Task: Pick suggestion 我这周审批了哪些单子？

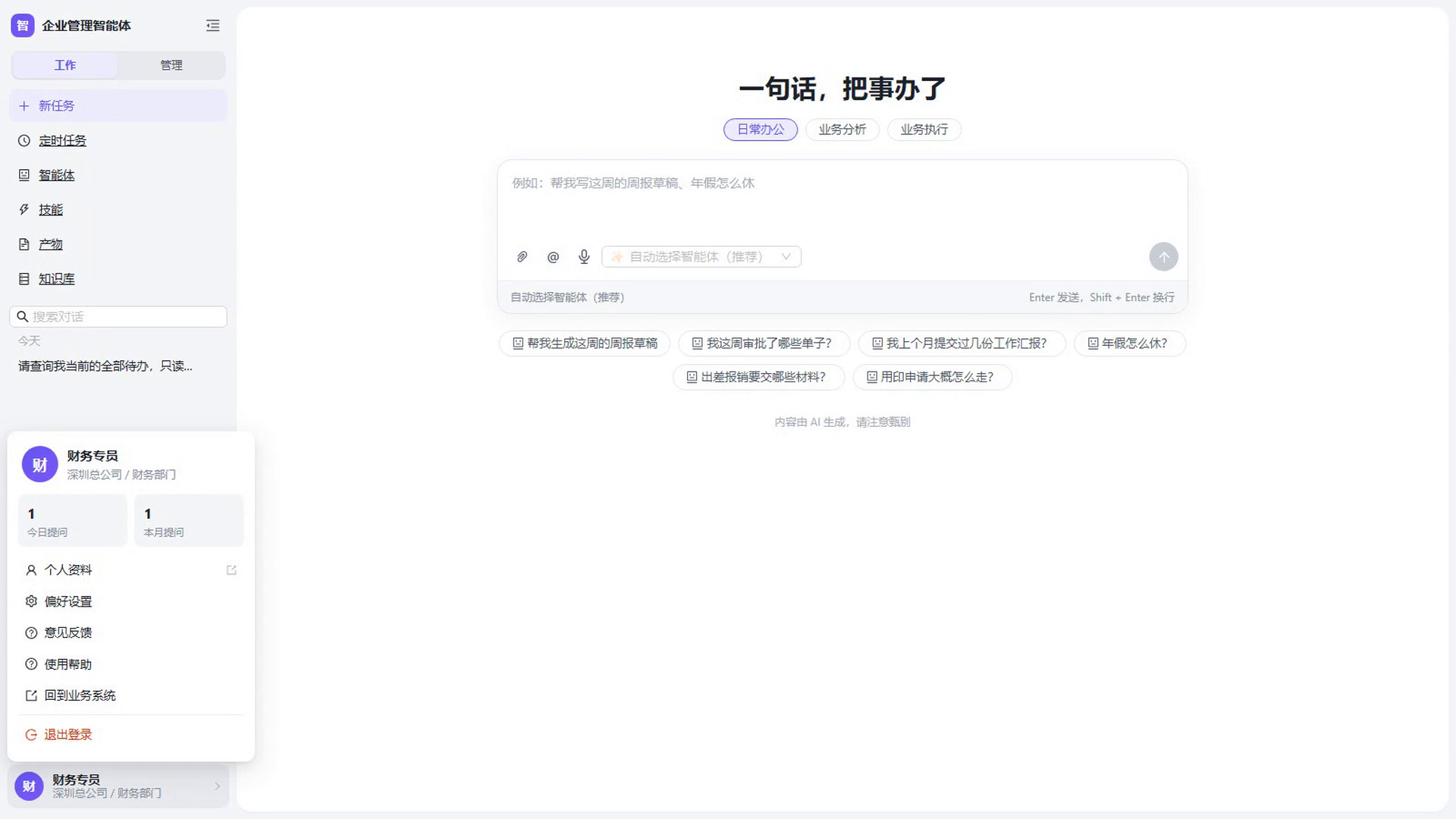Action: [764, 344]
